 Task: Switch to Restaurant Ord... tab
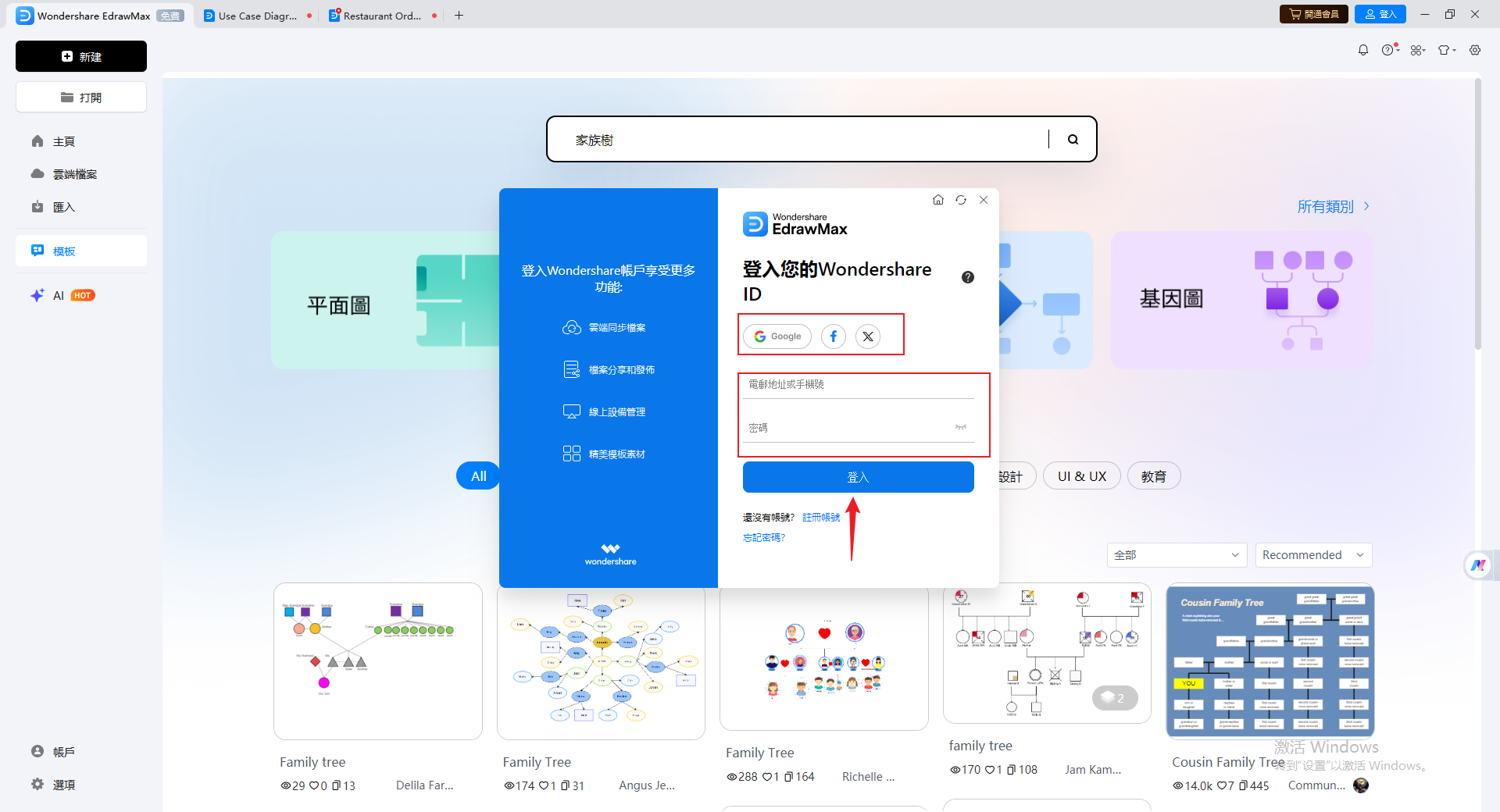pos(382,16)
